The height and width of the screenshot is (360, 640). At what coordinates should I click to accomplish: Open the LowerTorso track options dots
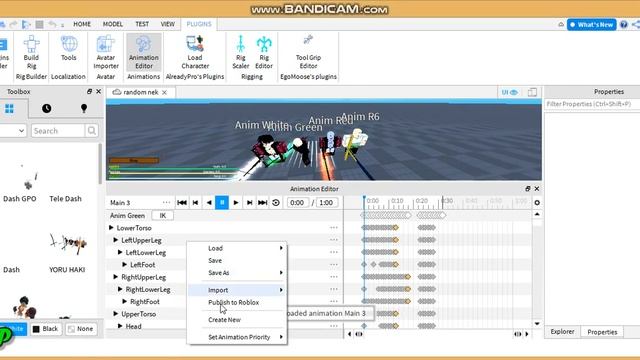coord(333,228)
